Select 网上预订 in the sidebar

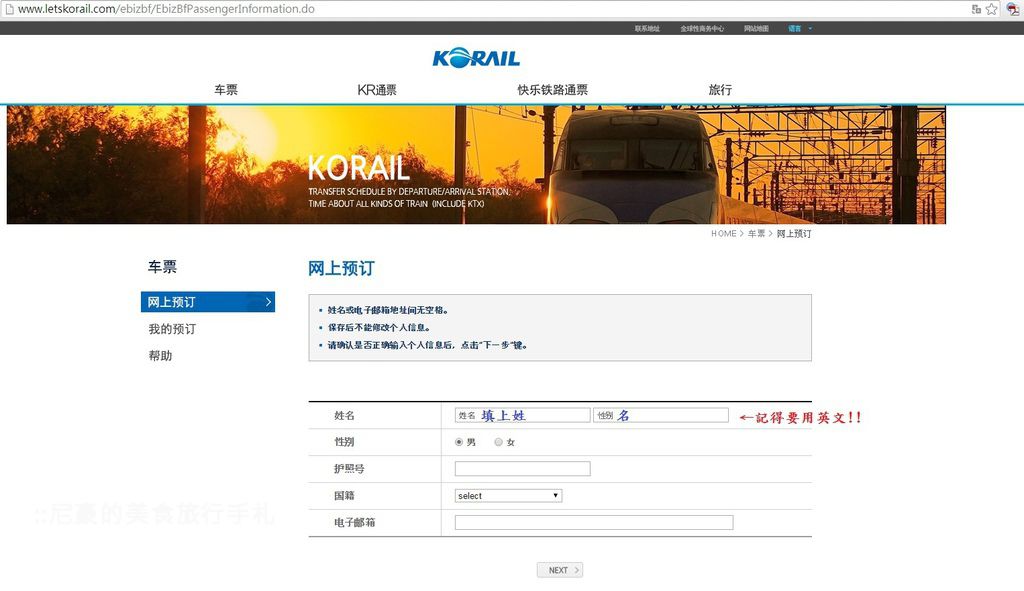point(208,302)
